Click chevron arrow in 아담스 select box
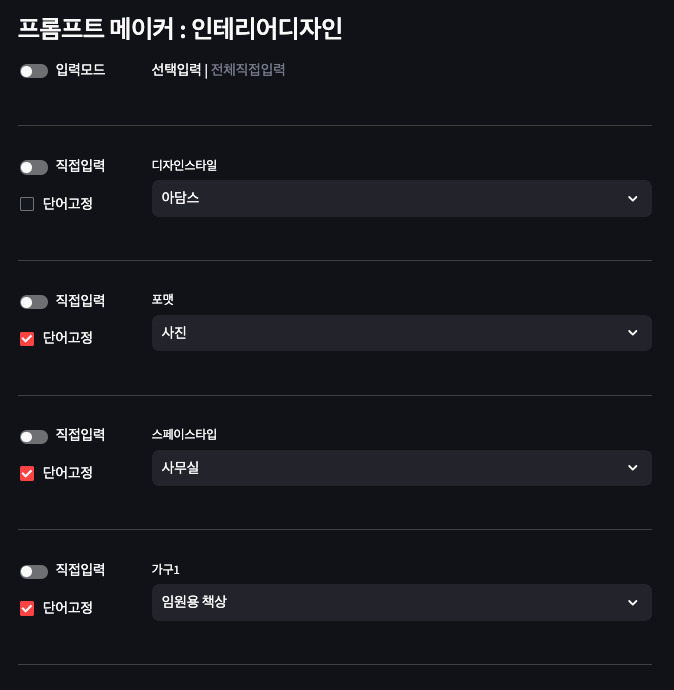Image resolution: width=674 pixels, height=690 pixels. [632, 199]
